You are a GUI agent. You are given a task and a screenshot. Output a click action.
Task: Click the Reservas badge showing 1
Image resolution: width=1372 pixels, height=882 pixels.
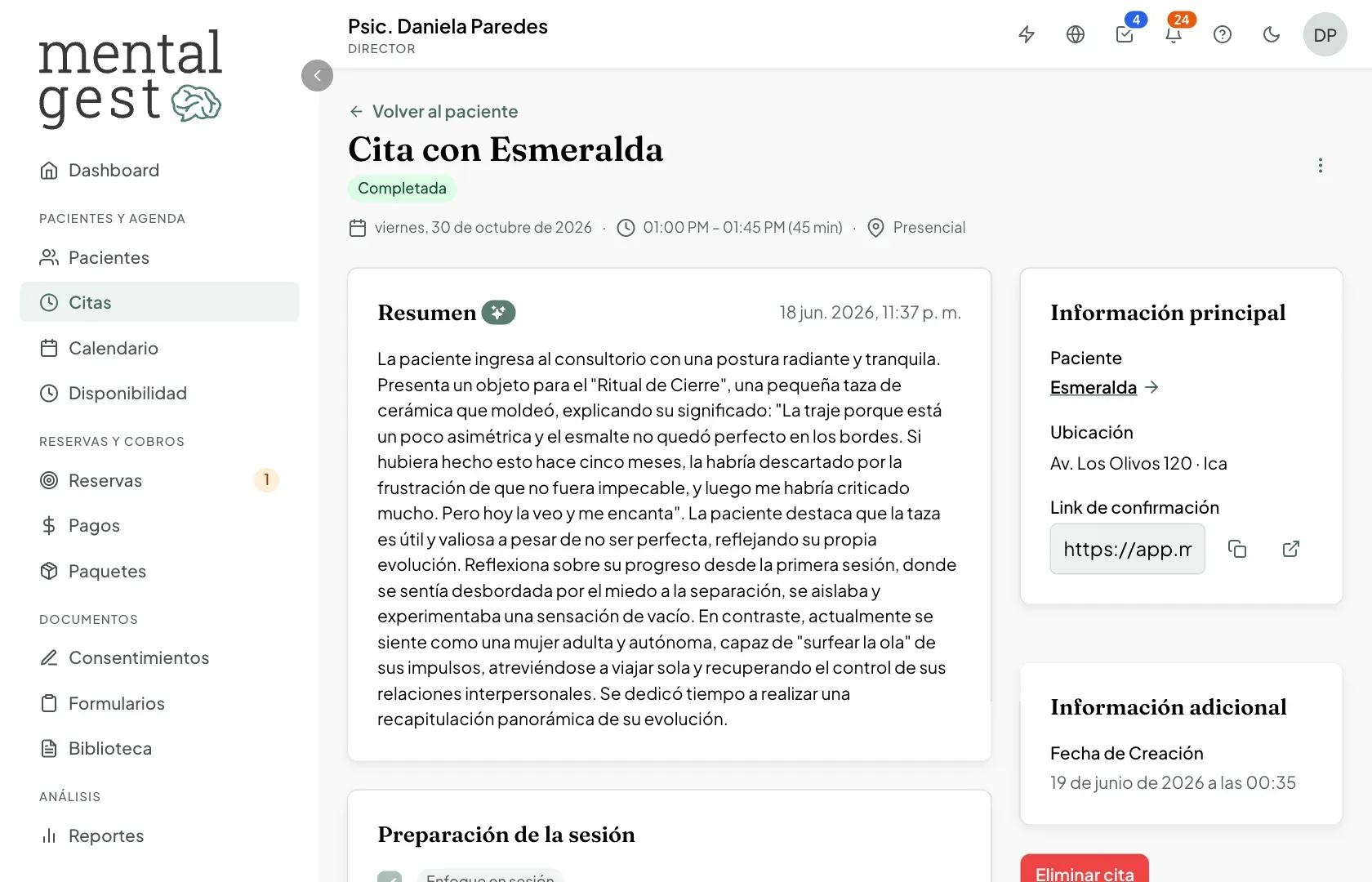tap(266, 480)
